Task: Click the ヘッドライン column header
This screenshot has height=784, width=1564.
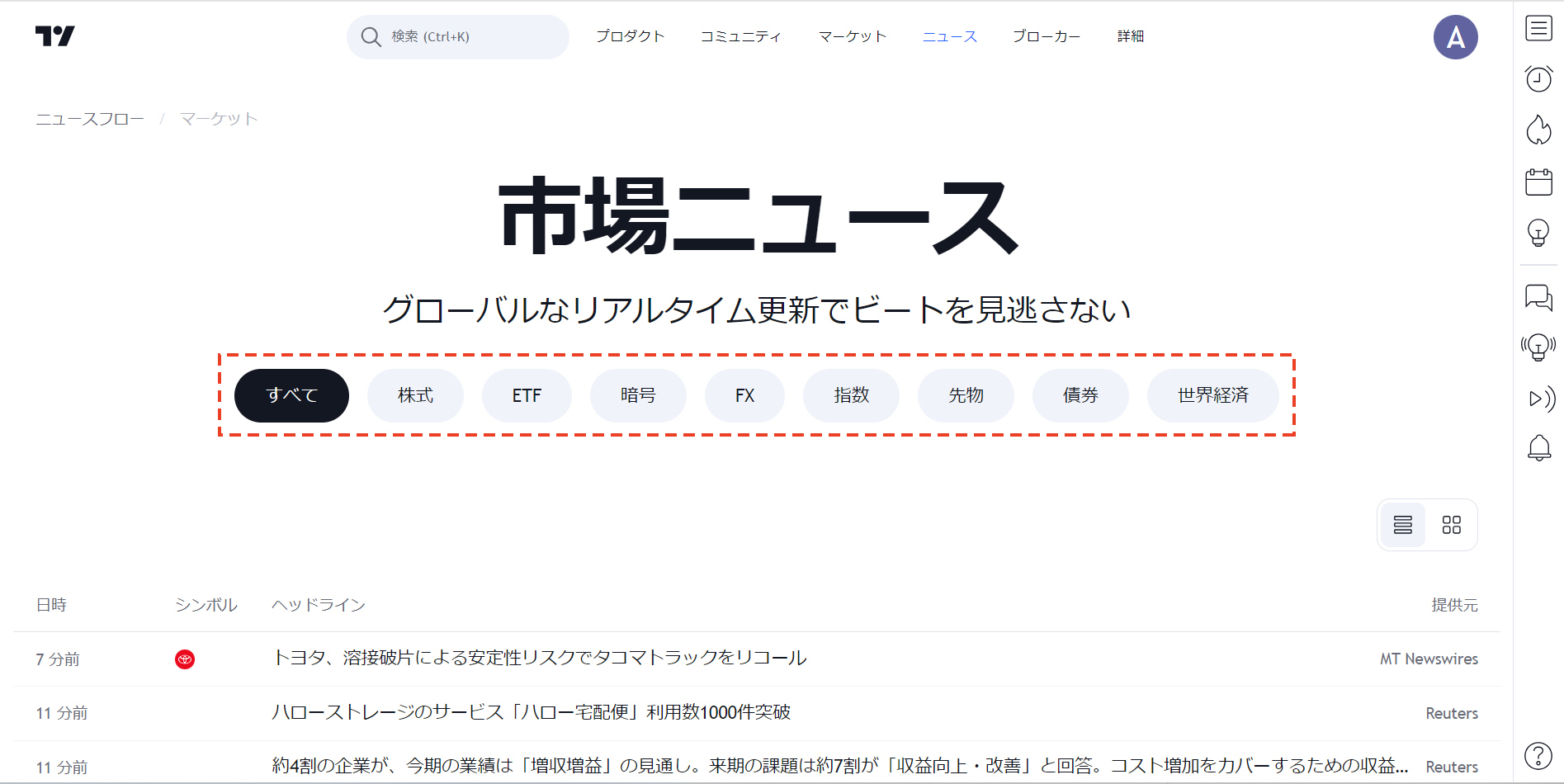Action: (319, 605)
